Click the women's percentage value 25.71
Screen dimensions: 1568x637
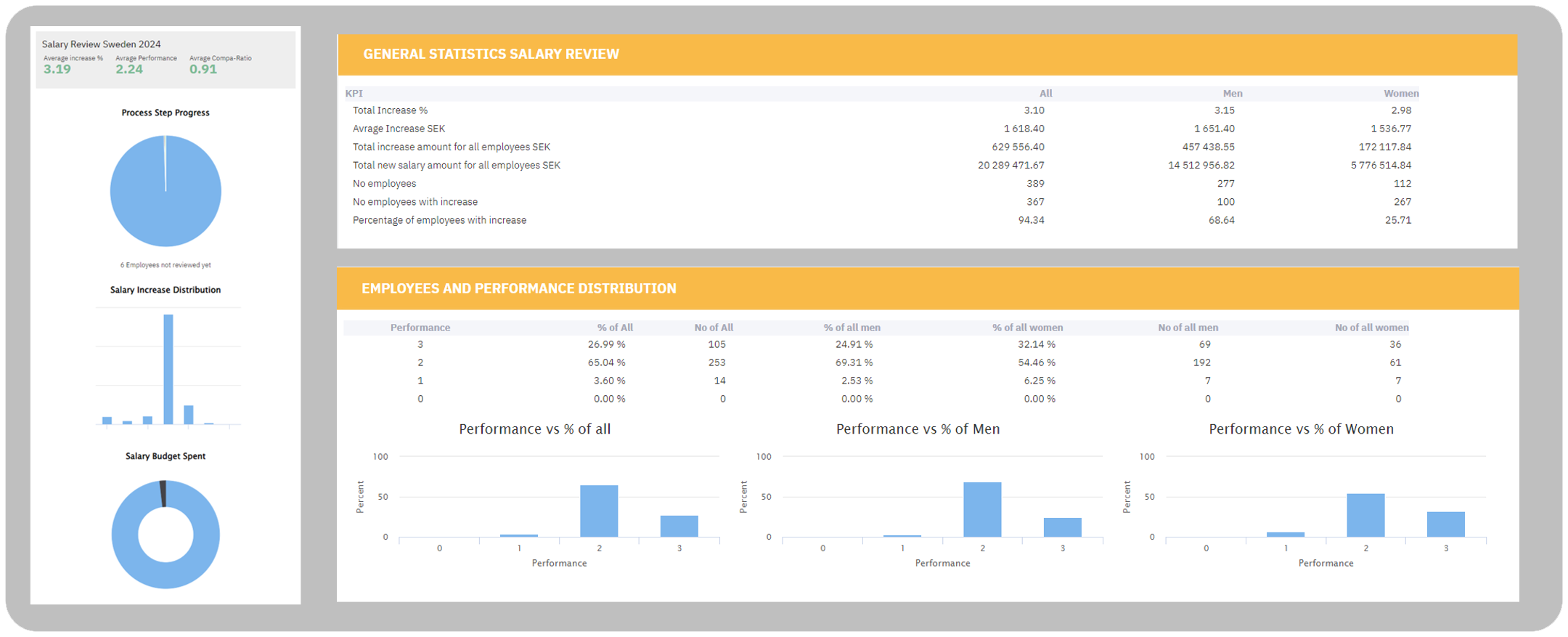point(1398,220)
